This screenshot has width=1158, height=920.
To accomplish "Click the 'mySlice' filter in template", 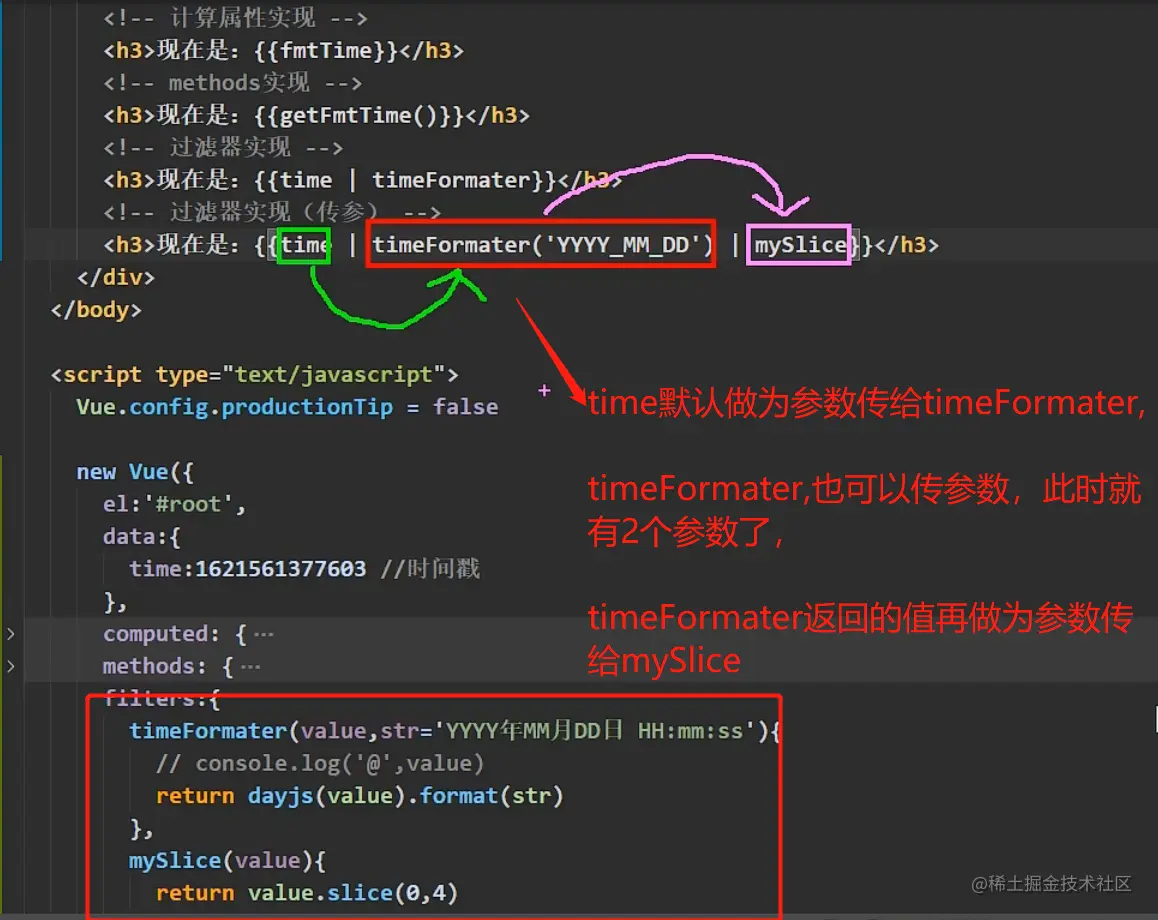I will coord(800,244).
